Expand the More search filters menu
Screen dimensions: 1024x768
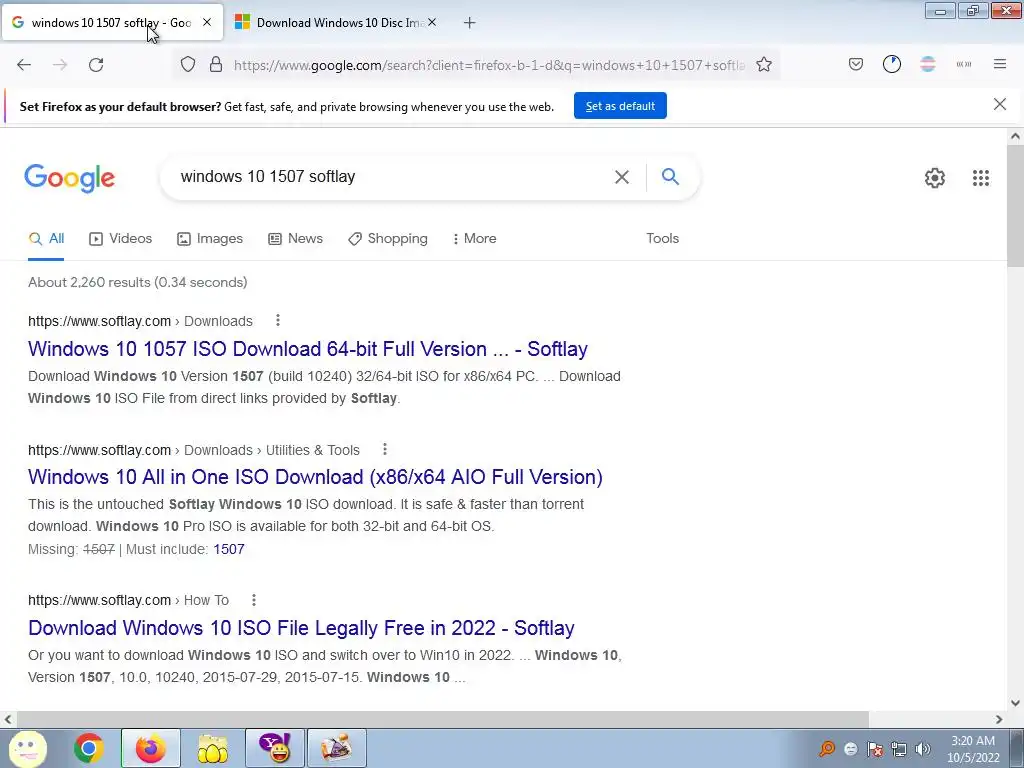(474, 239)
